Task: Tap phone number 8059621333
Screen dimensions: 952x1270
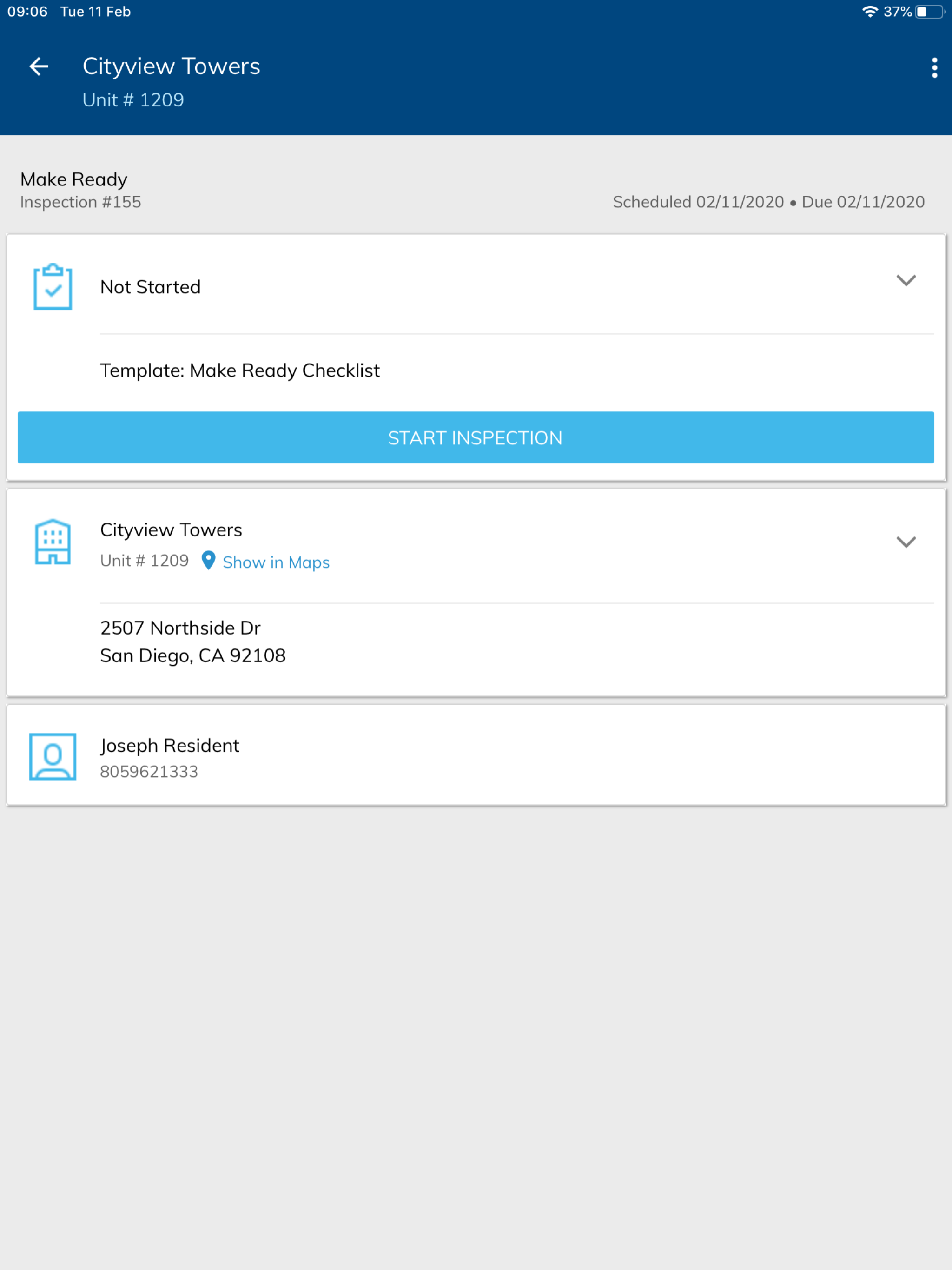Action: (149, 772)
